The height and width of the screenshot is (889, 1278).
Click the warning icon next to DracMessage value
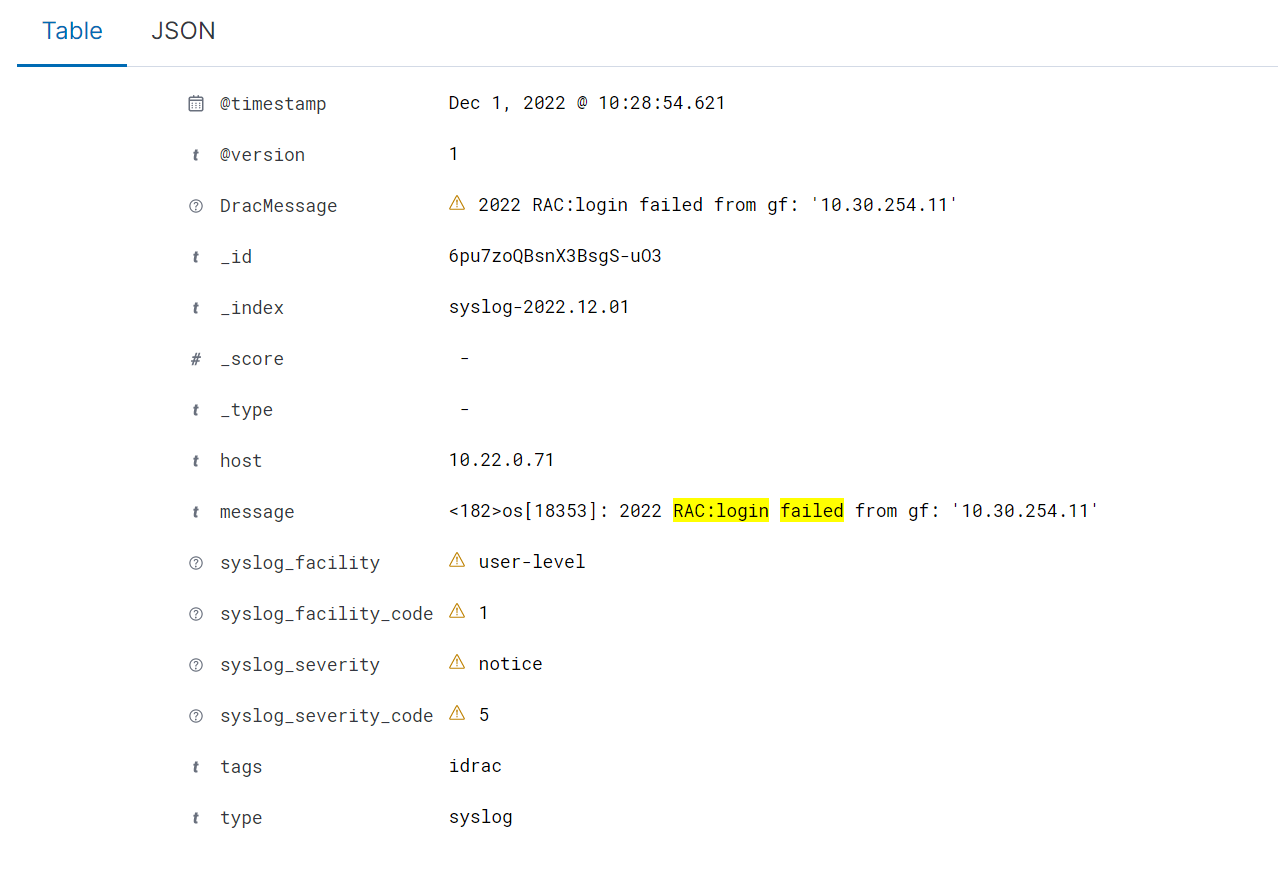coord(457,203)
